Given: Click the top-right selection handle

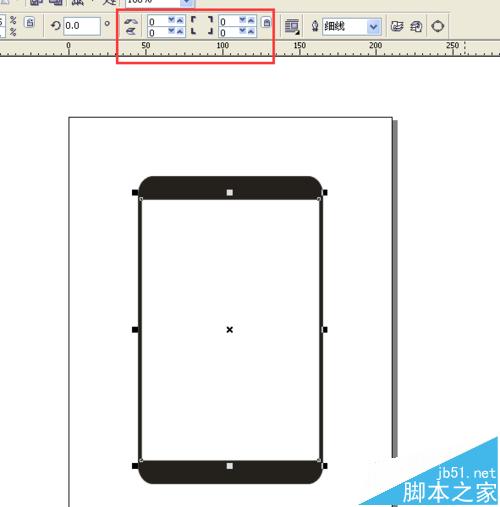Looking at the screenshot, I should (x=325, y=193).
